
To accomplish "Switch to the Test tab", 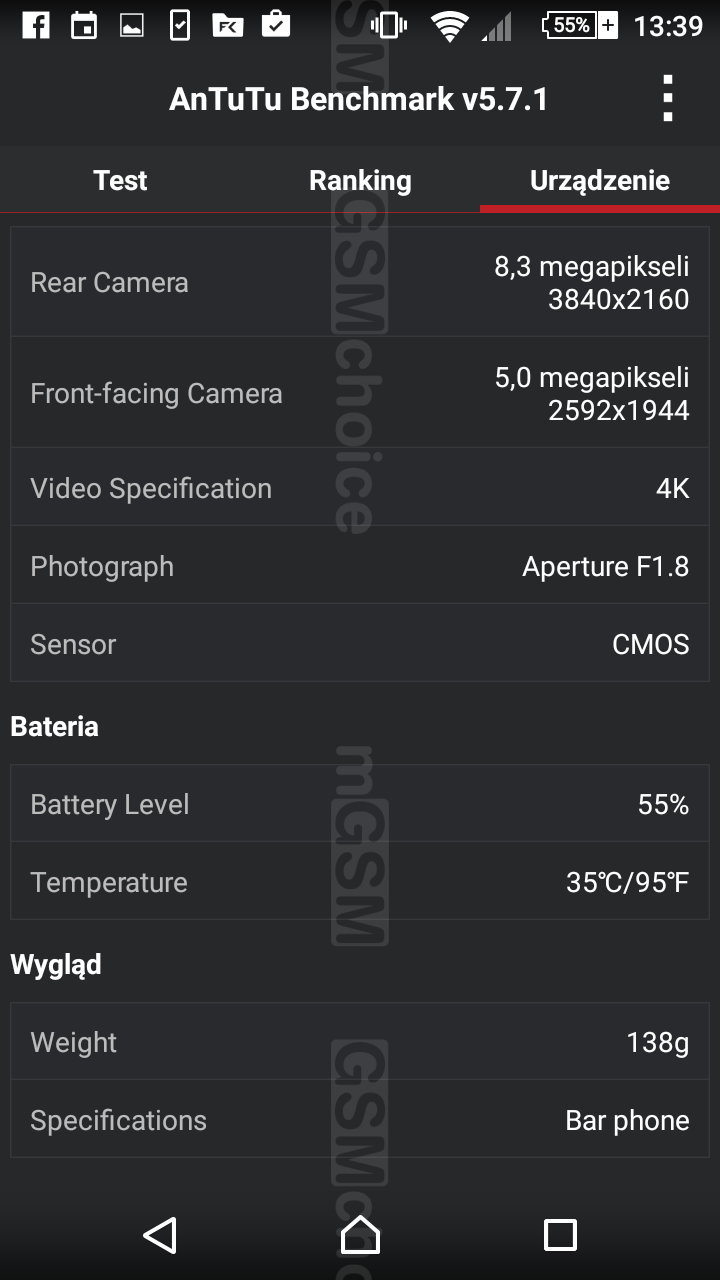I will (120, 181).
